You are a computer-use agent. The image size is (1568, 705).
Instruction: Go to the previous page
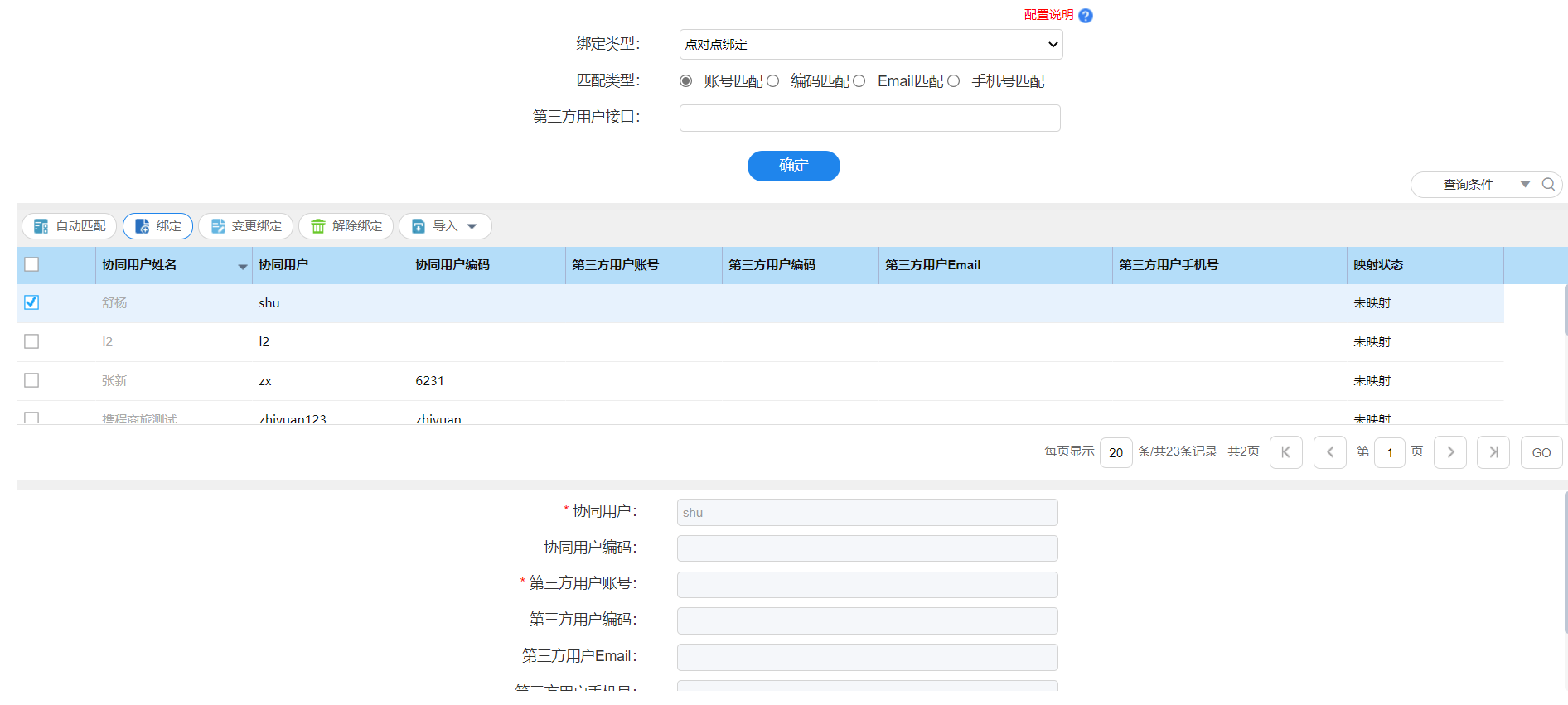1329,452
